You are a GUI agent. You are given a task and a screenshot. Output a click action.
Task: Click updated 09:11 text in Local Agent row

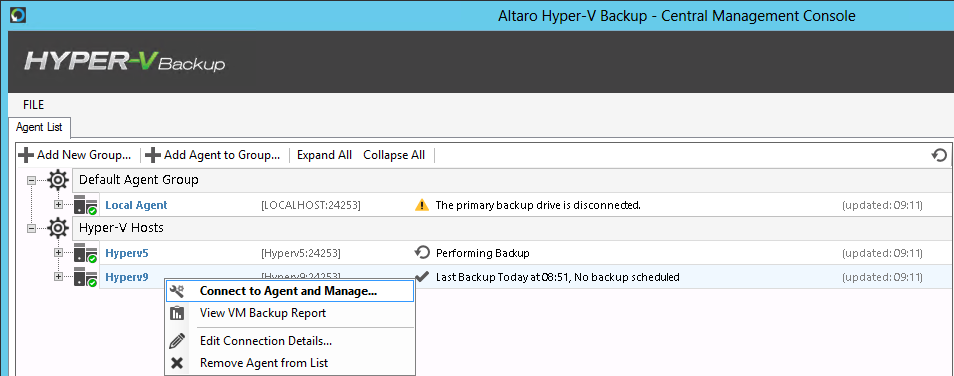click(882, 206)
